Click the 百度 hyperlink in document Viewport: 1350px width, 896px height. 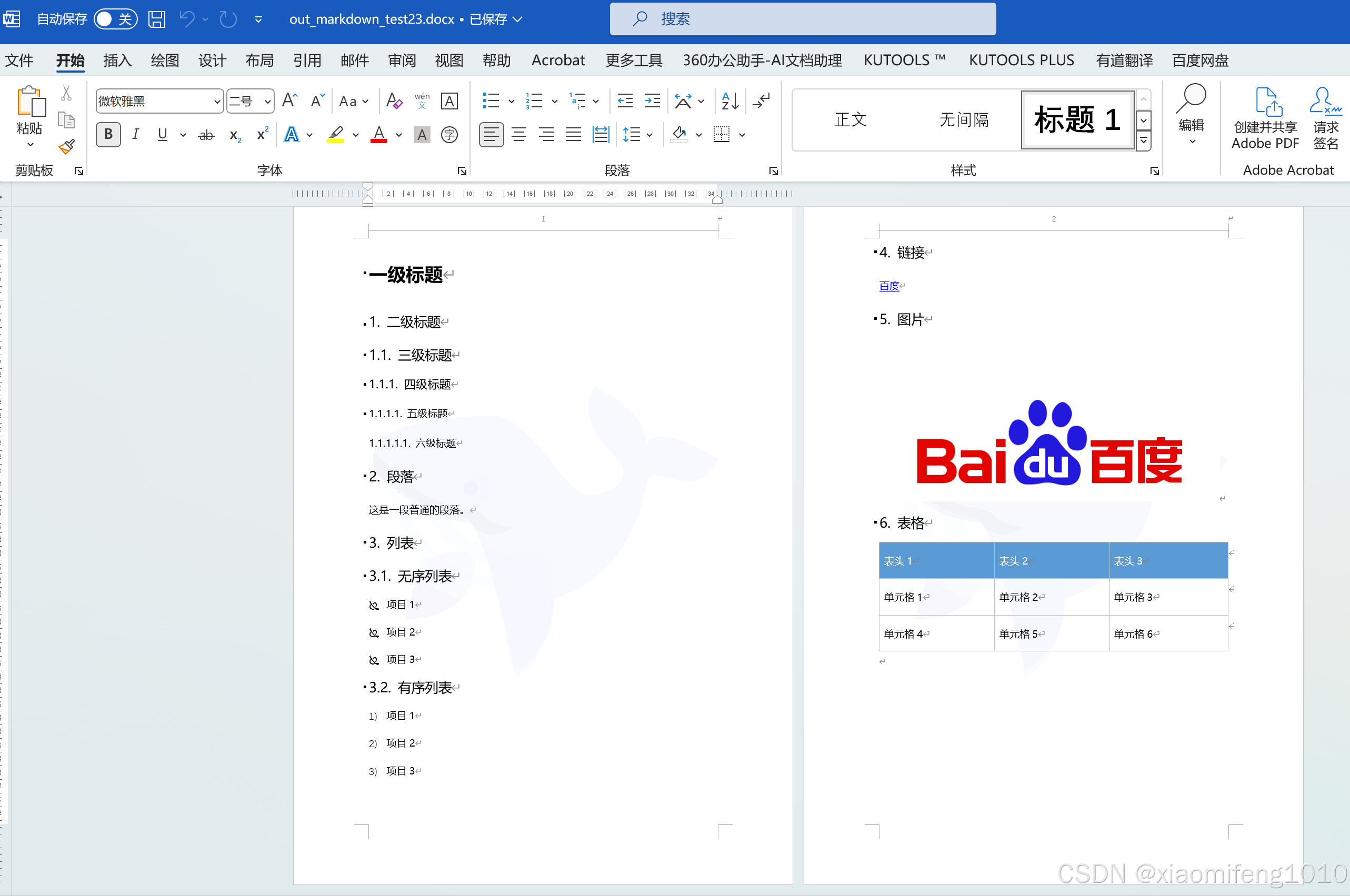(x=889, y=286)
